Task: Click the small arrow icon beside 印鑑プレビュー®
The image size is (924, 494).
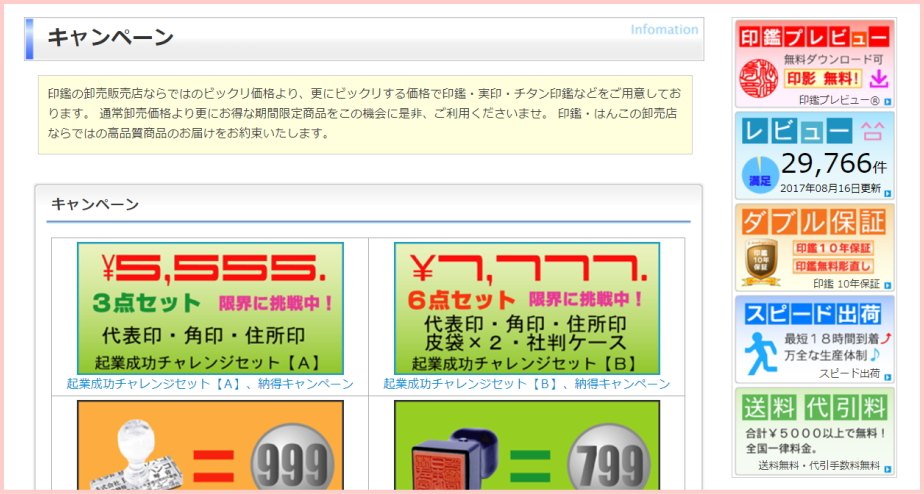Action: pos(887,101)
